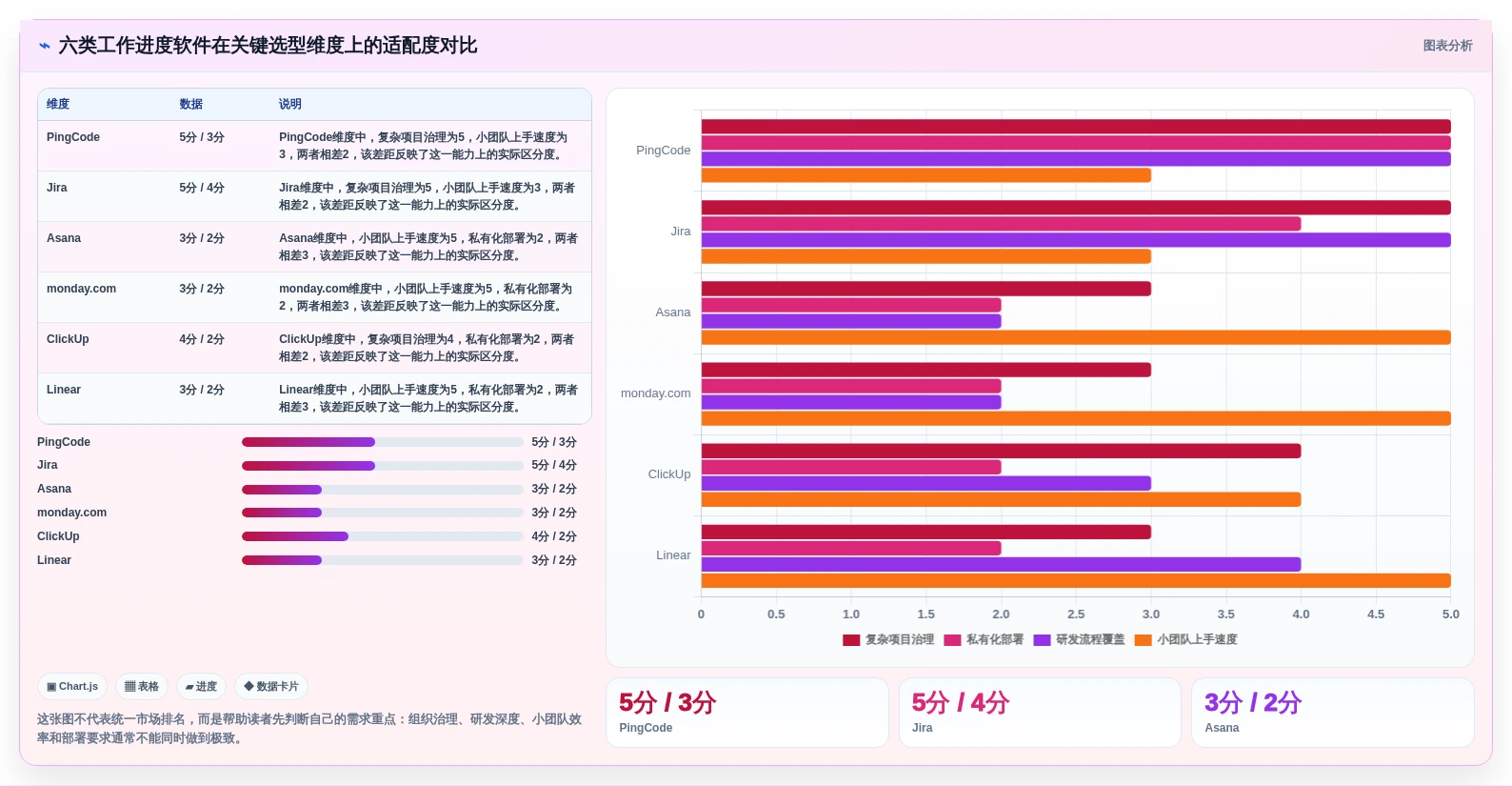
Task: Select the Linear table row name
Action: [64, 390]
